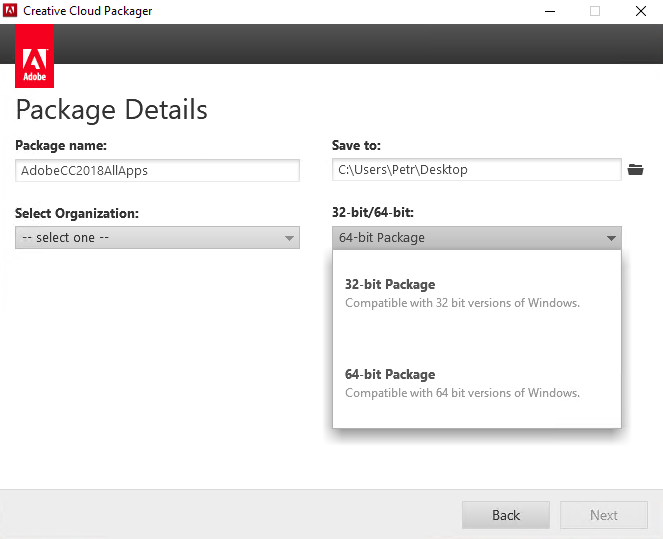The image size is (663, 539).
Task: Click the 'Save to:' label
Action: pos(356,145)
